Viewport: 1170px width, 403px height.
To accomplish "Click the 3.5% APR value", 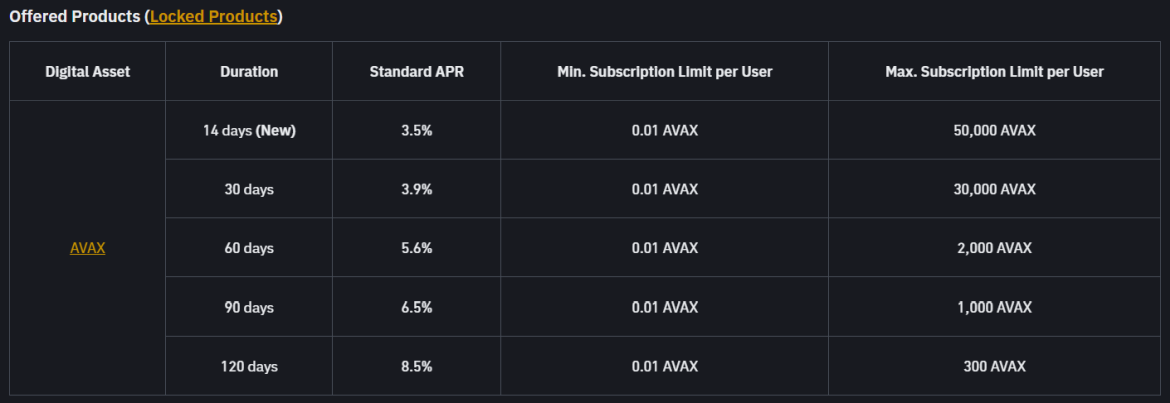I will coord(416,131).
